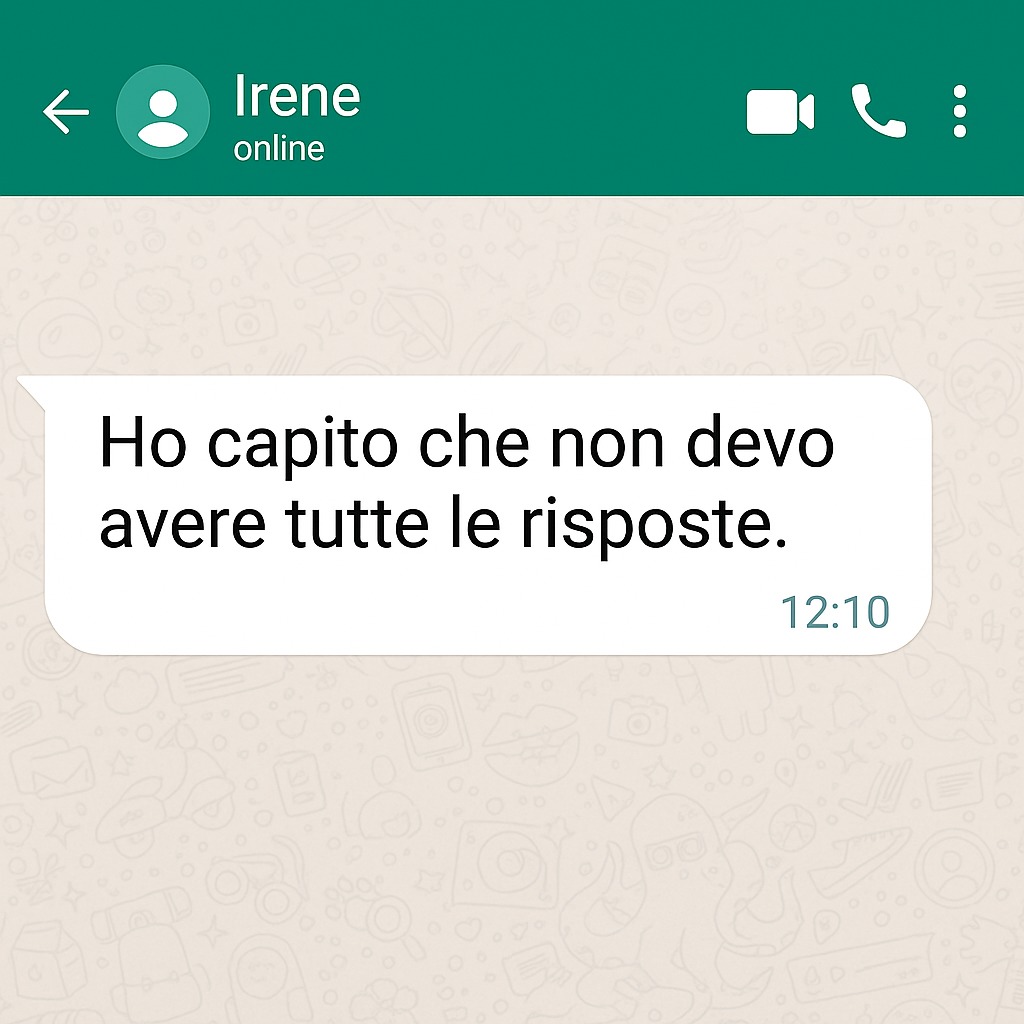Click the line "Ho capito che non devo"

(466, 443)
